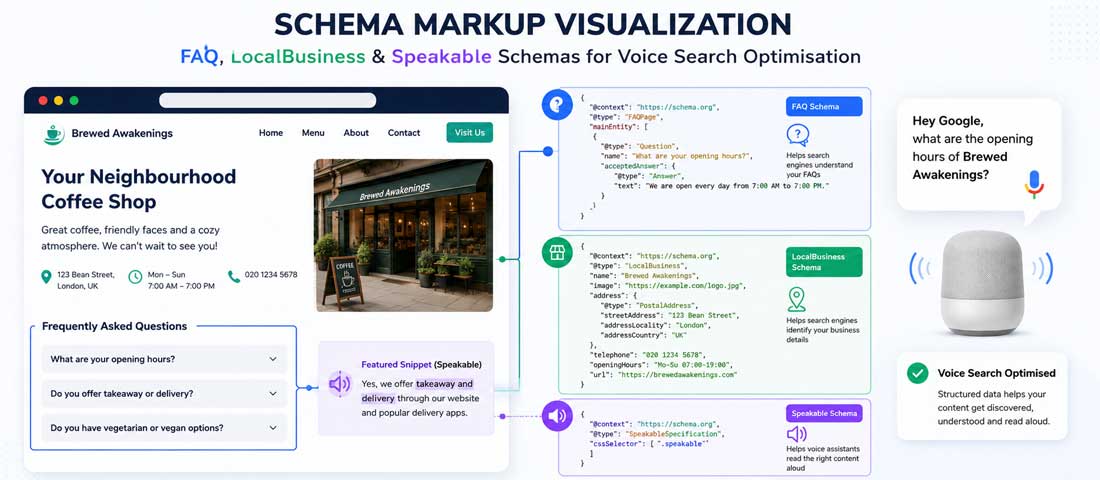Click the question bubble icon under FAQ Schema label
The height and width of the screenshot is (480, 1100).
point(798,135)
